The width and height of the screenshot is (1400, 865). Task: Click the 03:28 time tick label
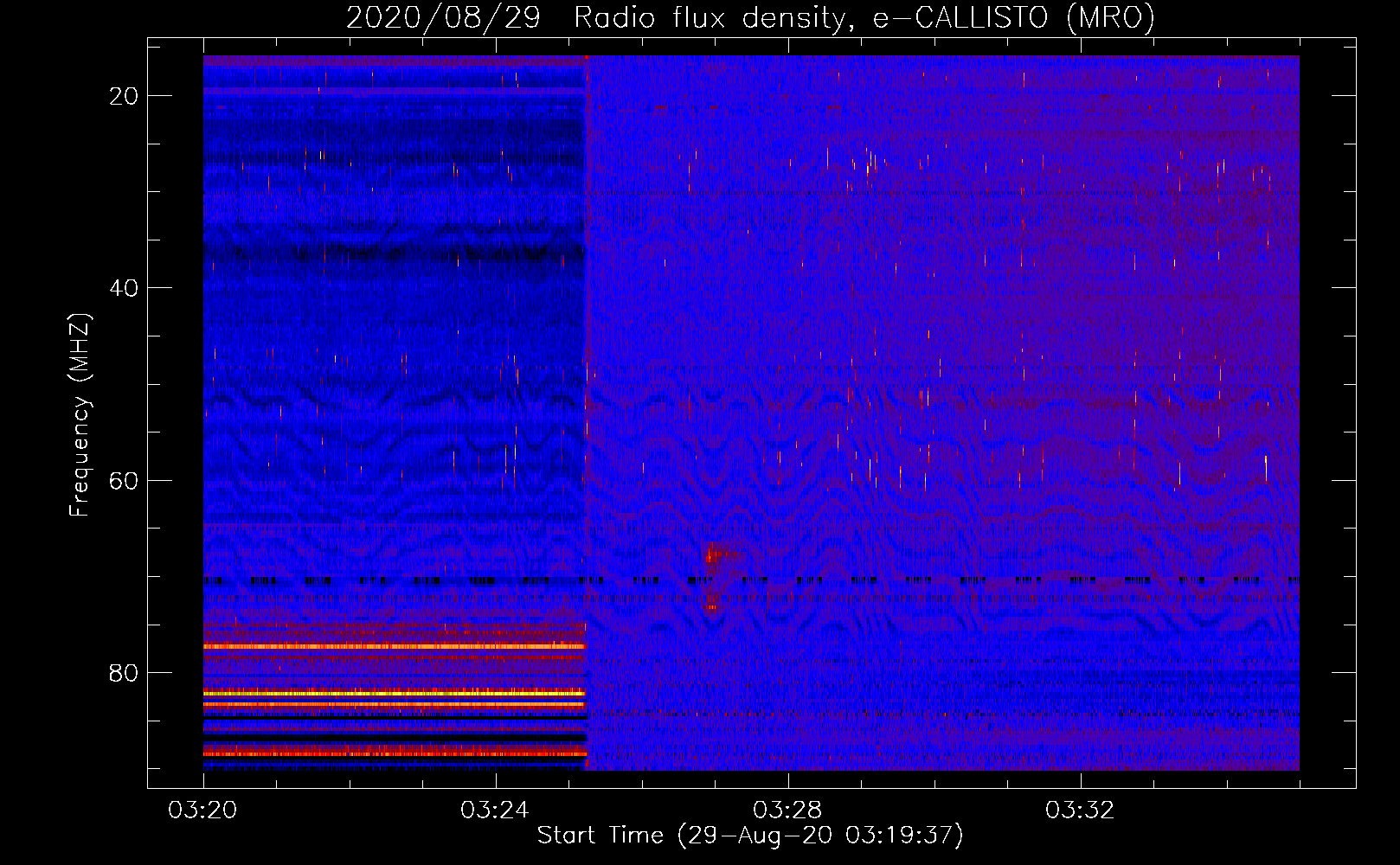(x=788, y=811)
